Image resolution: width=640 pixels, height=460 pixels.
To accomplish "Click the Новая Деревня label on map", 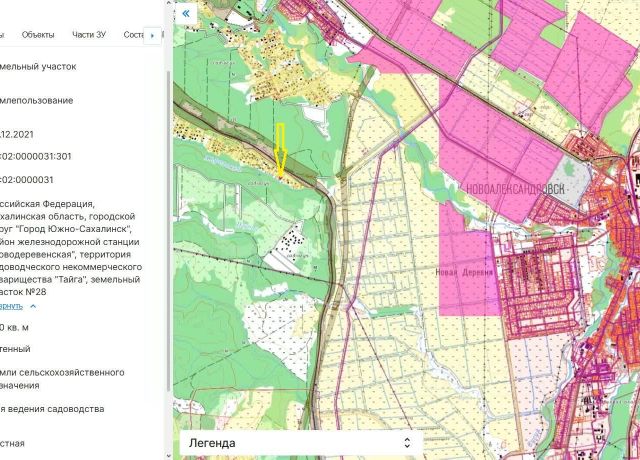I will (464, 272).
